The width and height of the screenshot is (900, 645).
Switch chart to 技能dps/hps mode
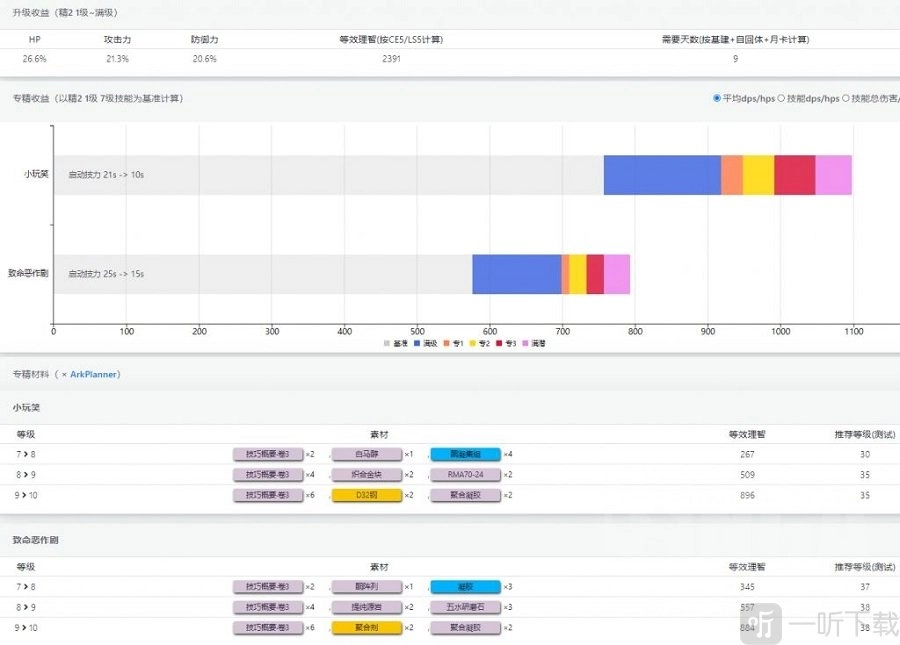(781, 98)
